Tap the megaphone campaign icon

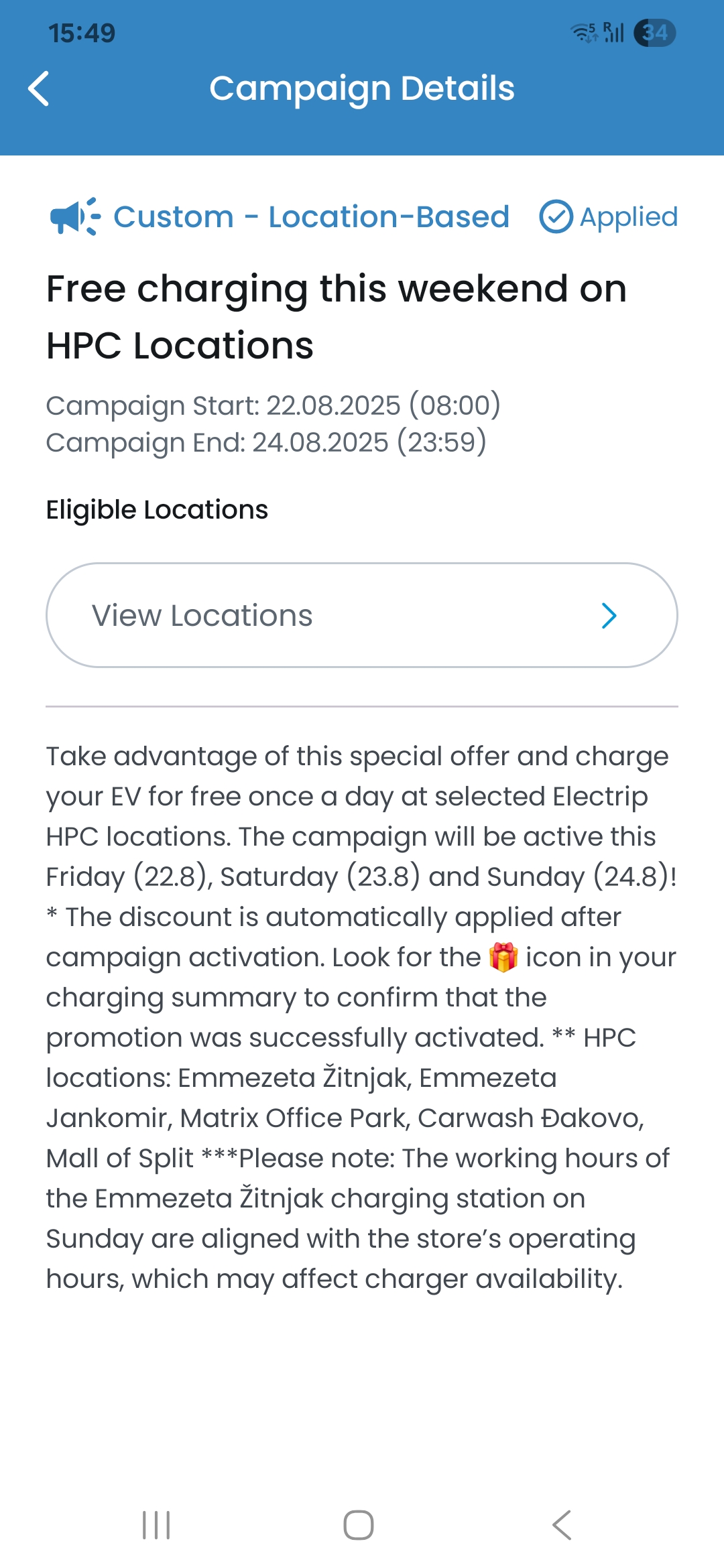coord(75,216)
